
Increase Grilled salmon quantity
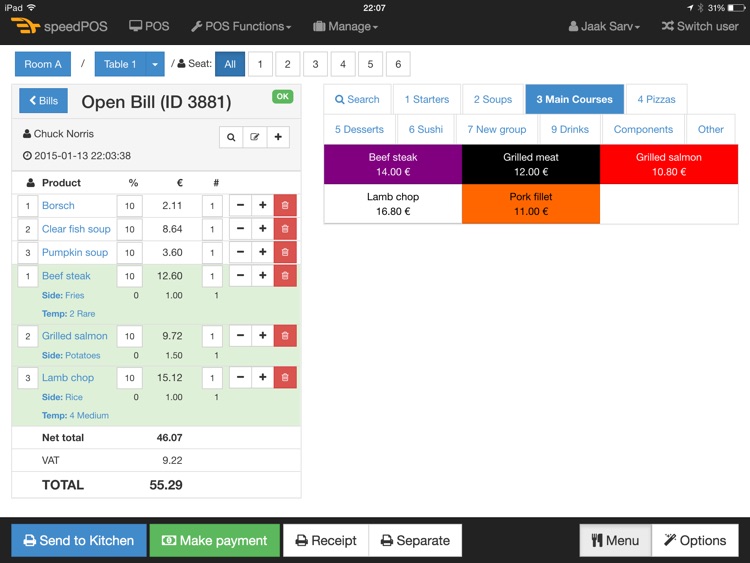coord(263,336)
